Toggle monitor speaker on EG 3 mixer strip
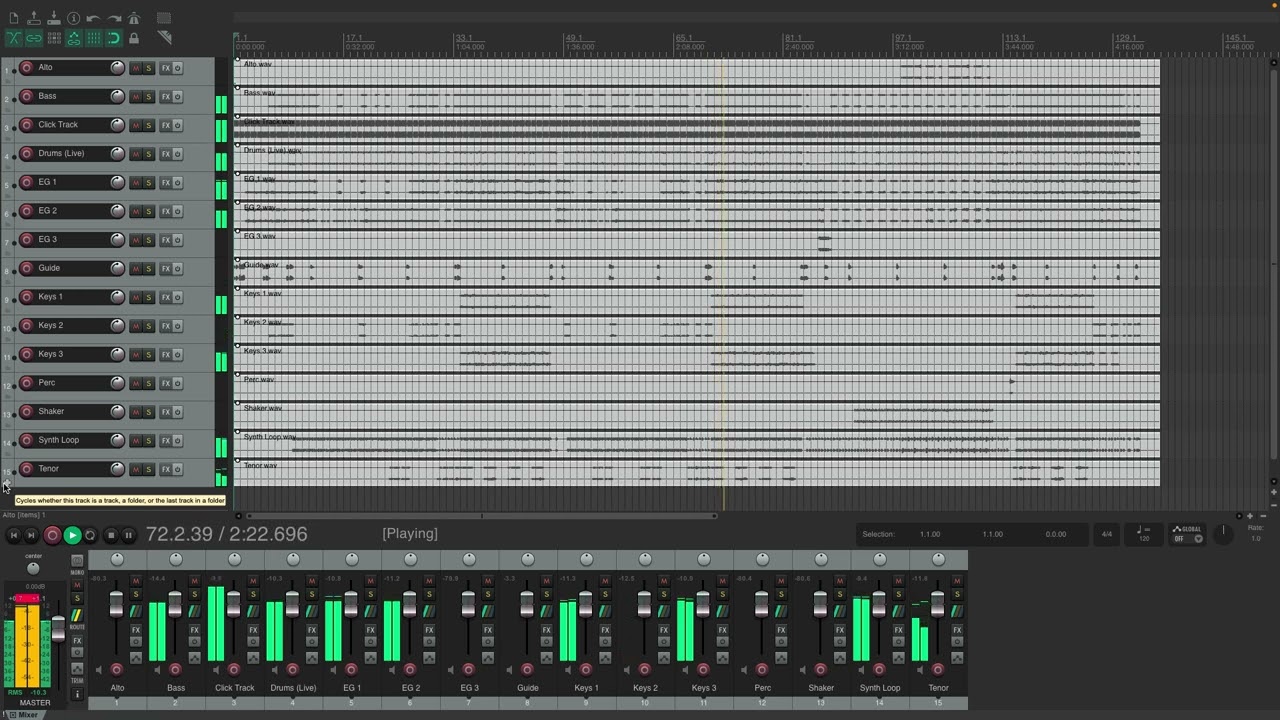Screen dimensions: 1280x720 (451, 670)
